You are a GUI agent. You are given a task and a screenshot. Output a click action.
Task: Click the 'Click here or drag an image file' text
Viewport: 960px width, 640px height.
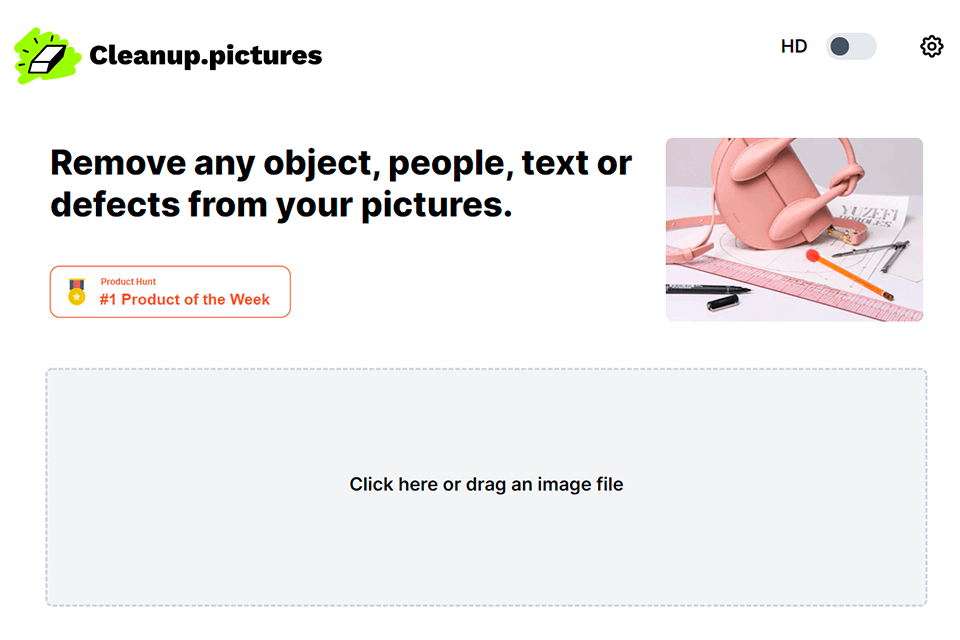tap(486, 485)
